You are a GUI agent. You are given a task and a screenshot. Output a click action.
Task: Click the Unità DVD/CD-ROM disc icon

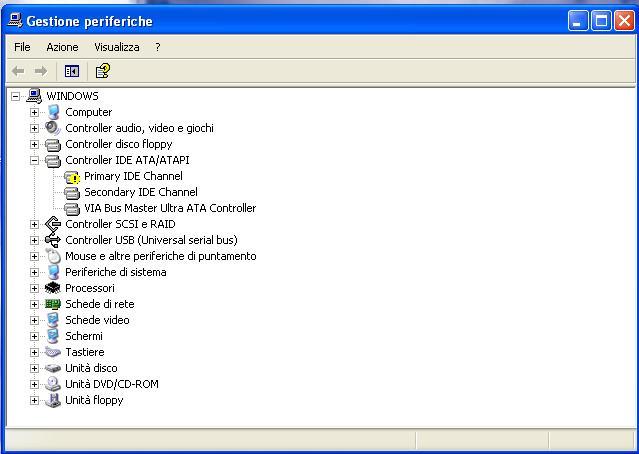(x=53, y=384)
